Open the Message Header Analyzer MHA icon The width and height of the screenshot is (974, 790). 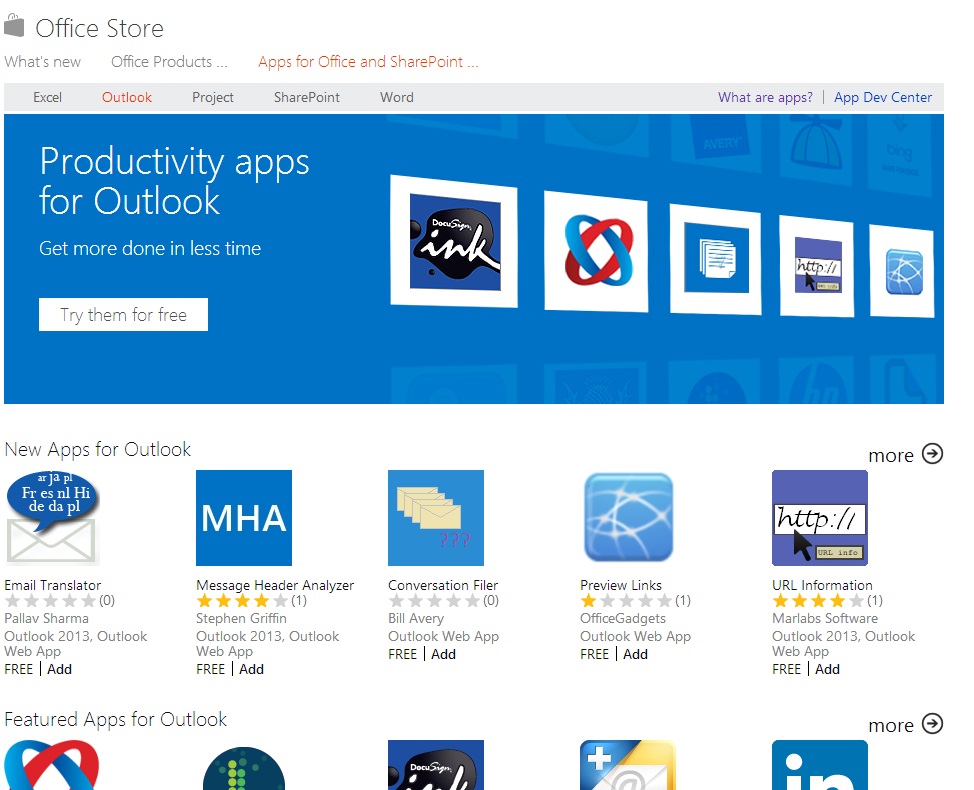244,518
